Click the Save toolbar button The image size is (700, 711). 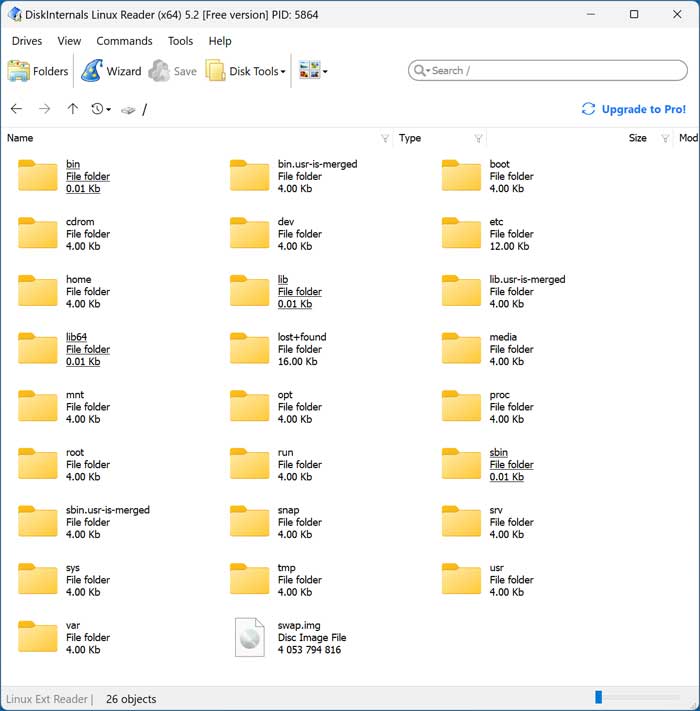[x=173, y=71]
